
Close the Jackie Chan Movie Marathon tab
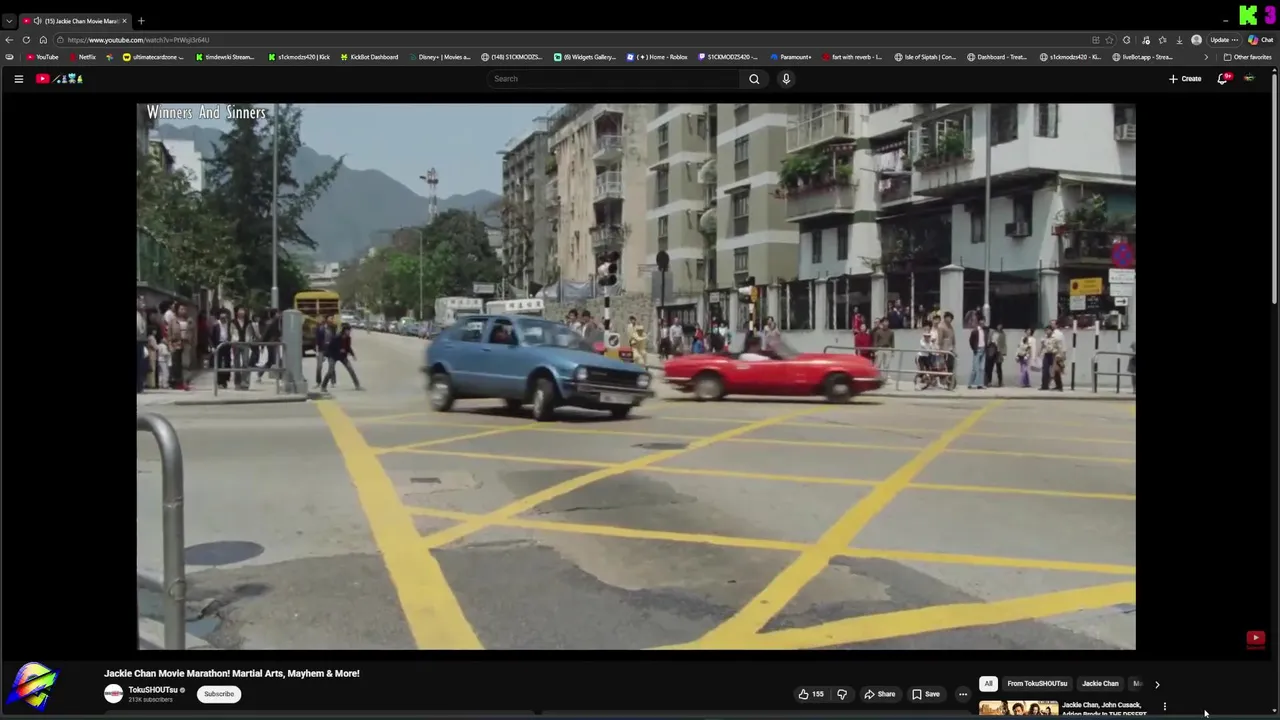[x=125, y=21]
